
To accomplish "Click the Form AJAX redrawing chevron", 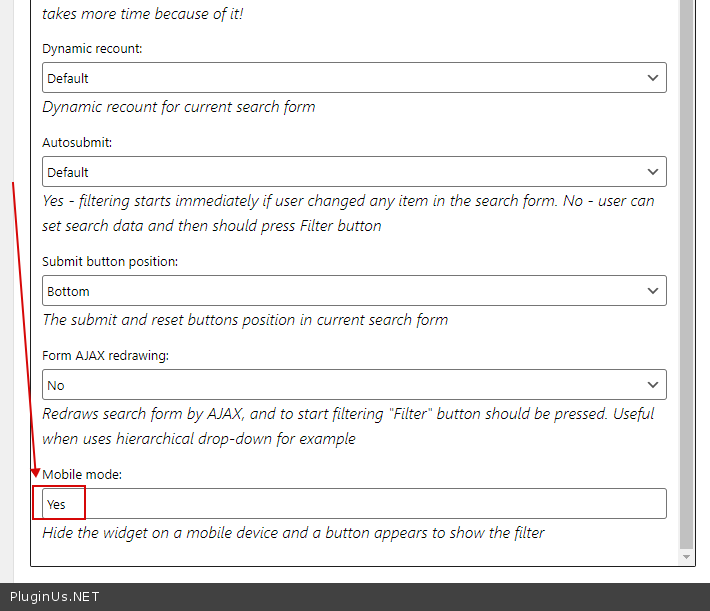I will click(653, 385).
